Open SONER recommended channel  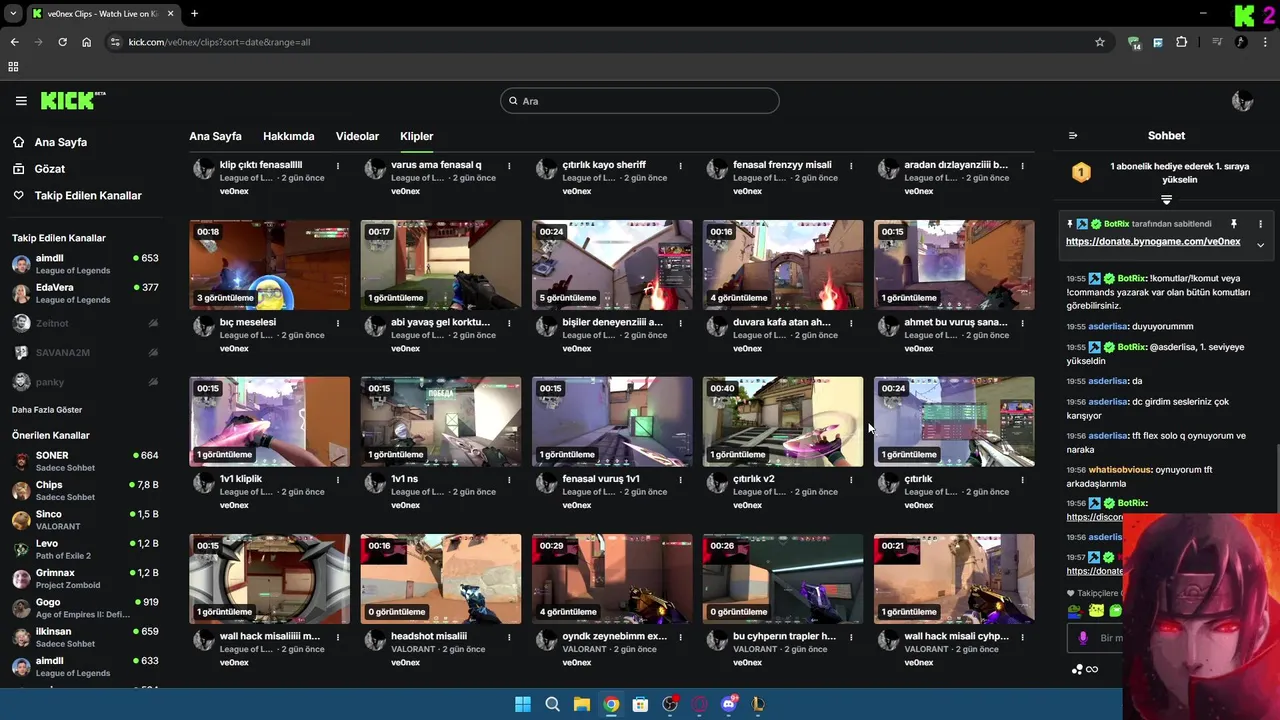click(x=85, y=461)
